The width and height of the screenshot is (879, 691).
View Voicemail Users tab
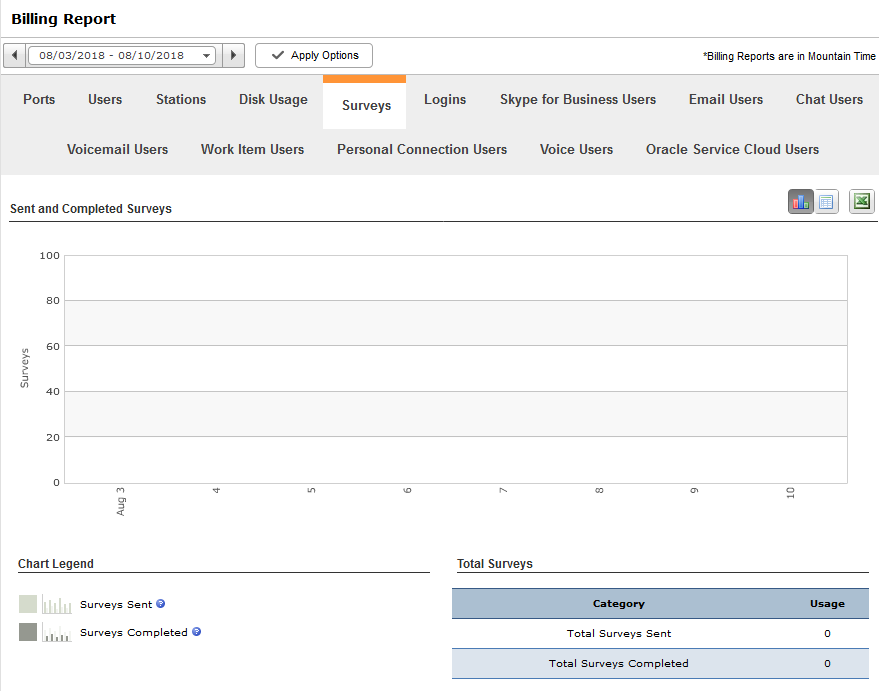(118, 149)
